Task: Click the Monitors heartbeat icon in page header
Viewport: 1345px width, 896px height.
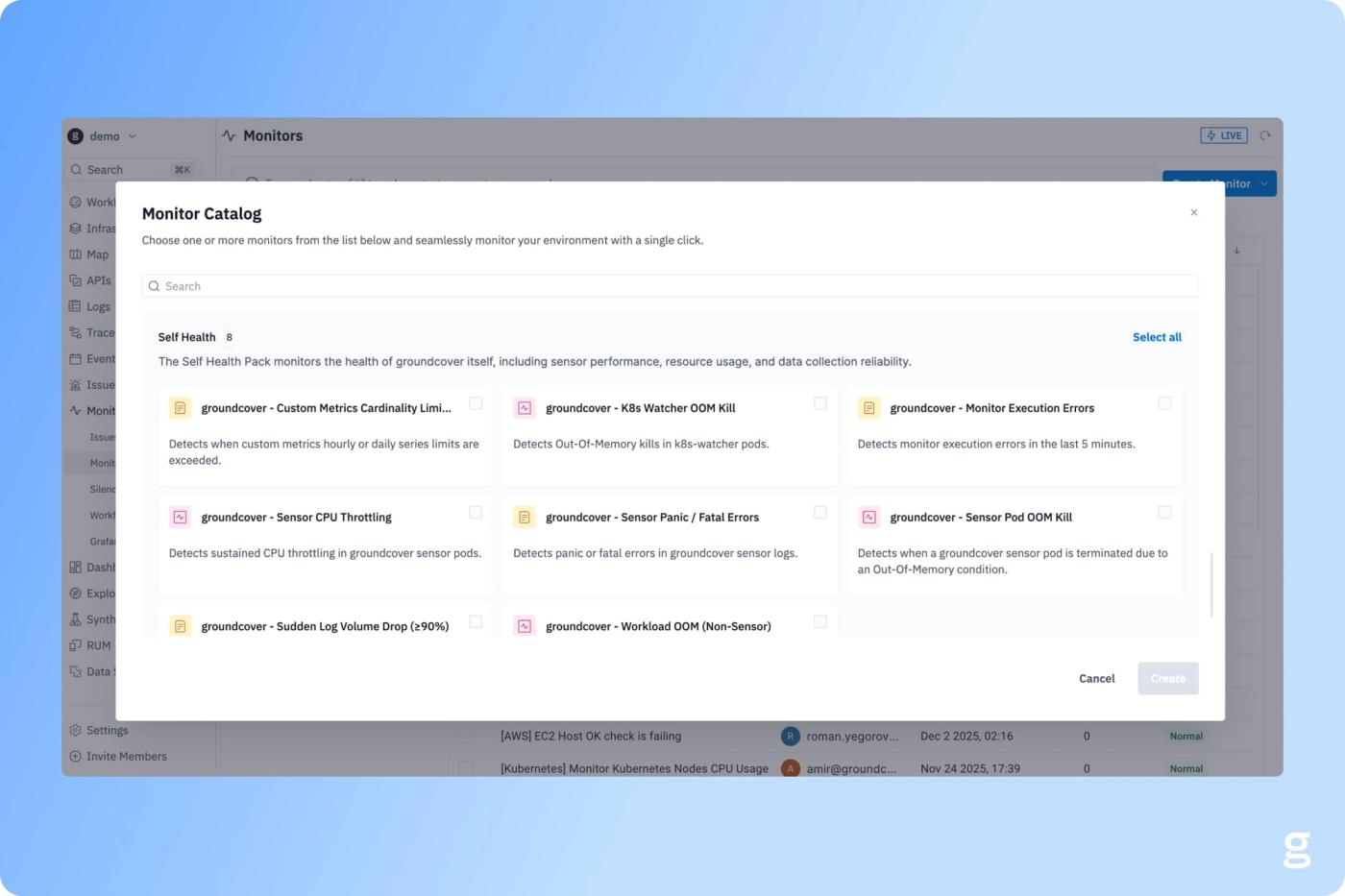Action: coord(229,135)
